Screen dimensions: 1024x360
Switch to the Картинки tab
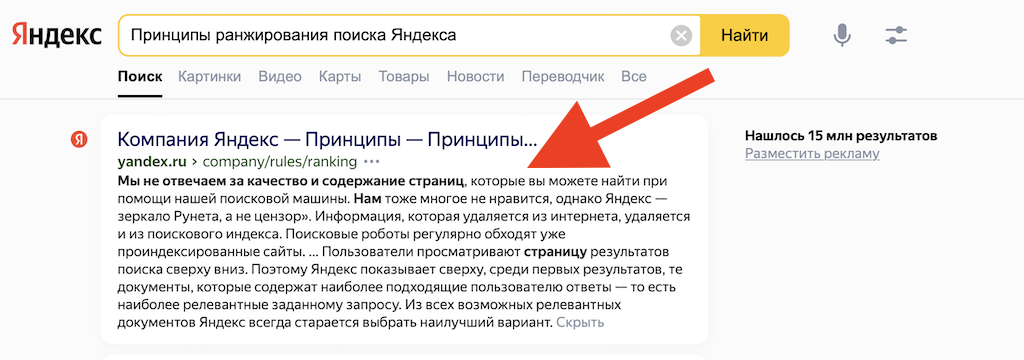pos(210,77)
